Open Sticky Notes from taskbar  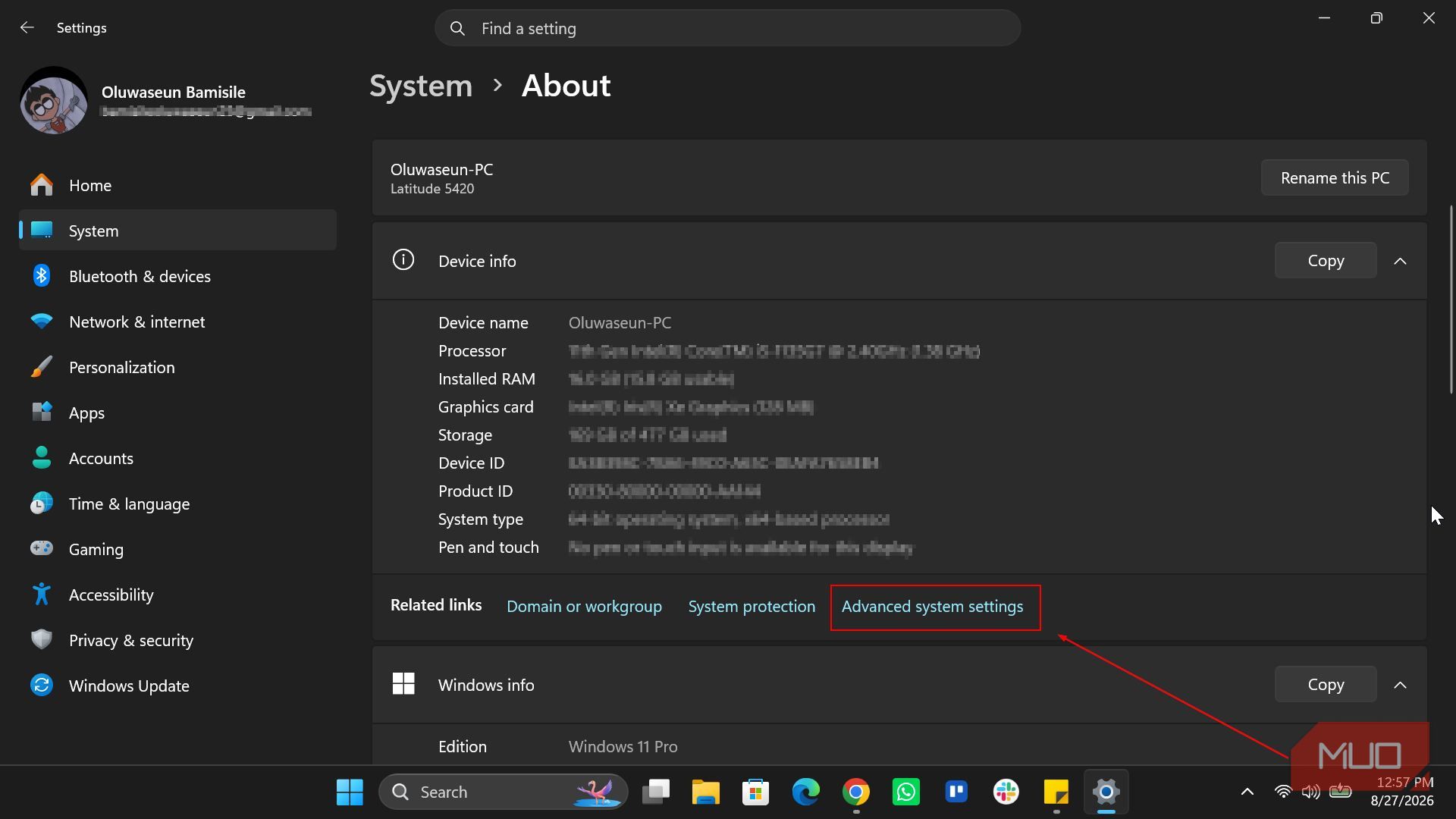(1056, 792)
